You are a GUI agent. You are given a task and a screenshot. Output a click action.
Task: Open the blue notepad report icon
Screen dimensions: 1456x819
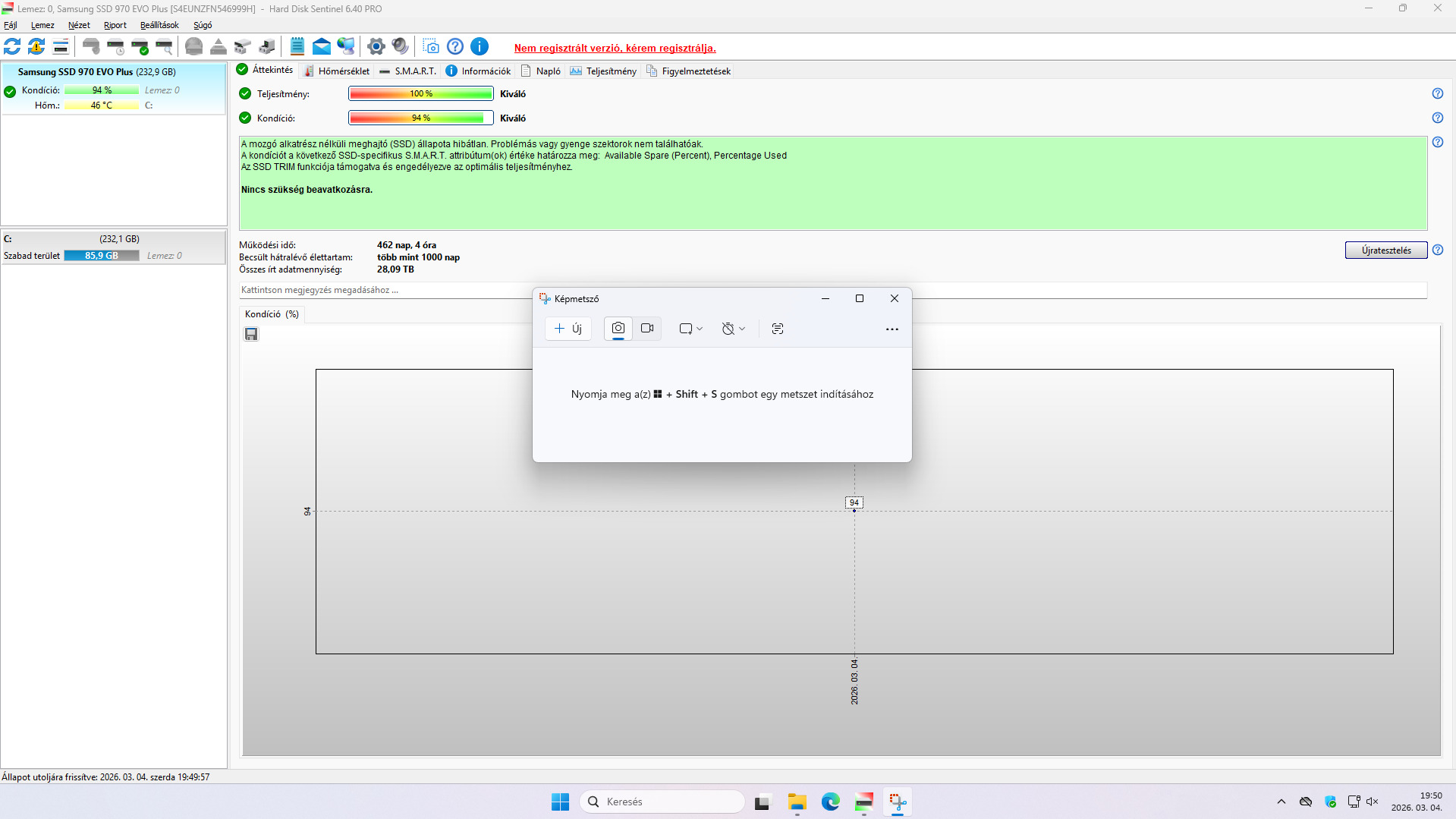[297, 47]
